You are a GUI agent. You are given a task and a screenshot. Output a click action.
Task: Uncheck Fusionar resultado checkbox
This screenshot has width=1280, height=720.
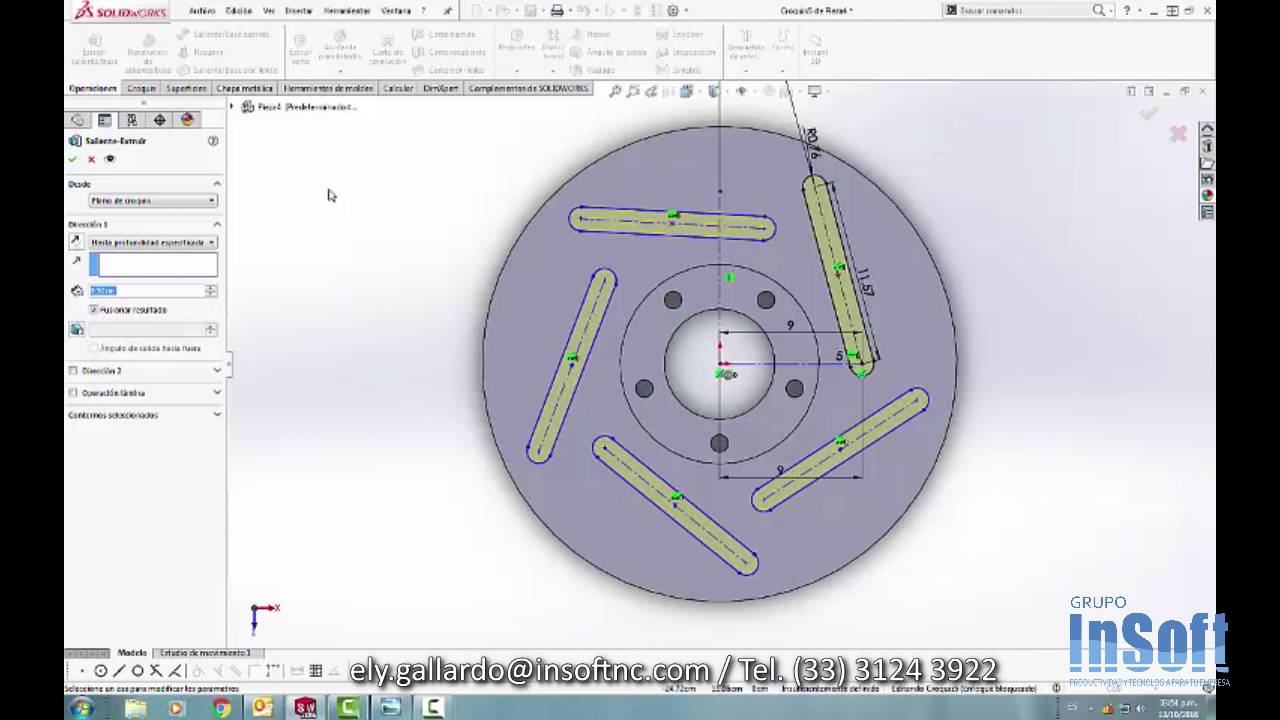(x=94, y=310)
